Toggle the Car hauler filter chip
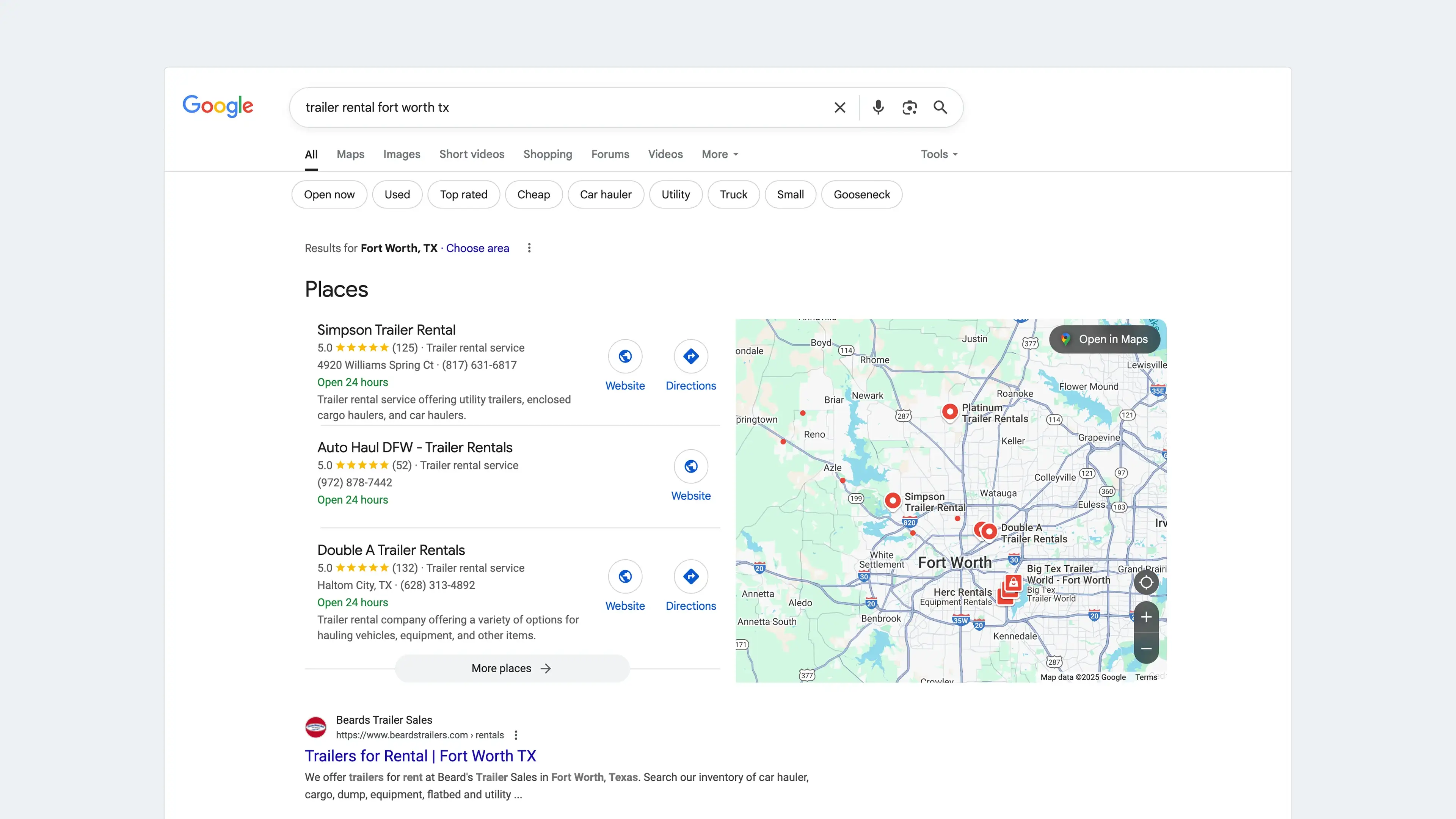This screenshot has width=1456, height=819. point(606,195)
